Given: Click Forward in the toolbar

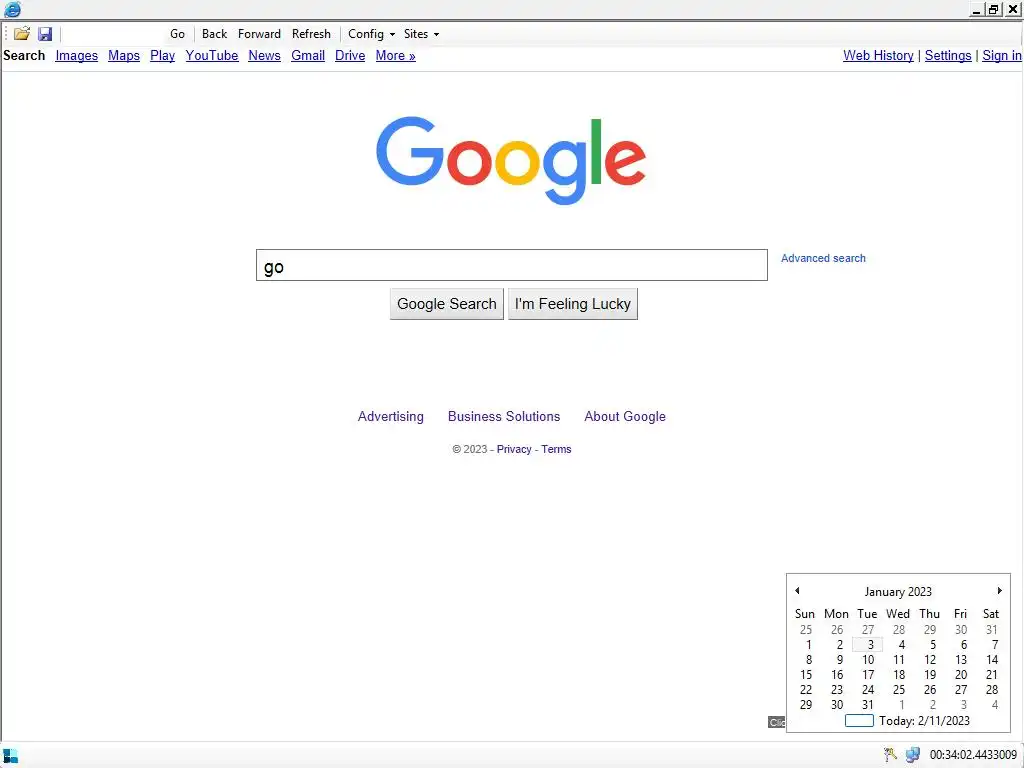Looking at the screenshot, I should tap(259, 34).
